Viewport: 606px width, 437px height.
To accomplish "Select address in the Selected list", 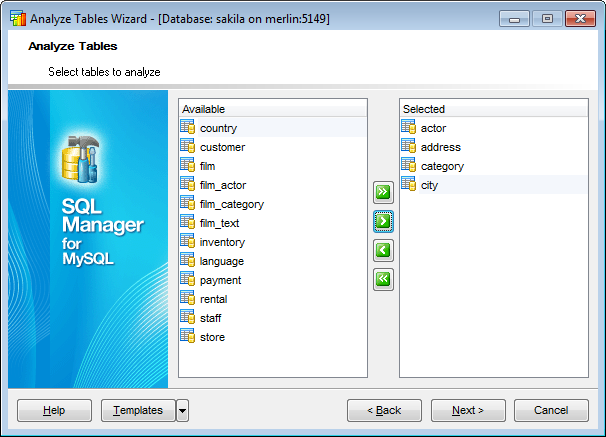I will (x=441, y=147).
